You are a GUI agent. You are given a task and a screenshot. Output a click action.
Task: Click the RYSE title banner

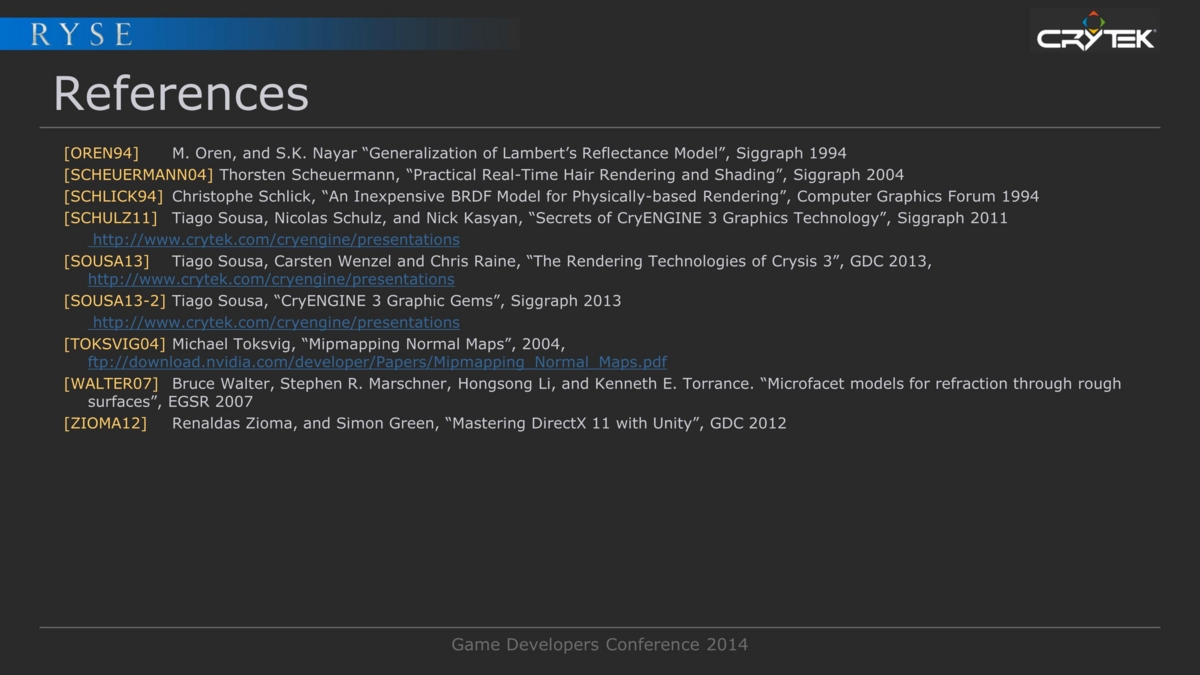(x=259, y=34)
